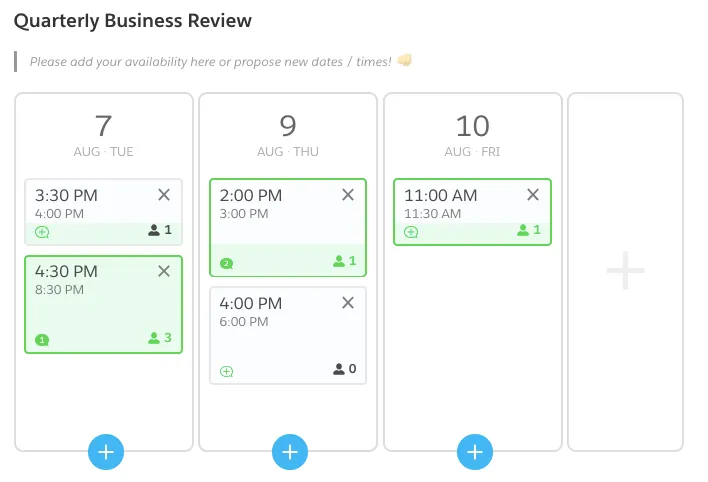Remove the 4:00 PM slot on Aug 9
708x482 pixels.
348,303
